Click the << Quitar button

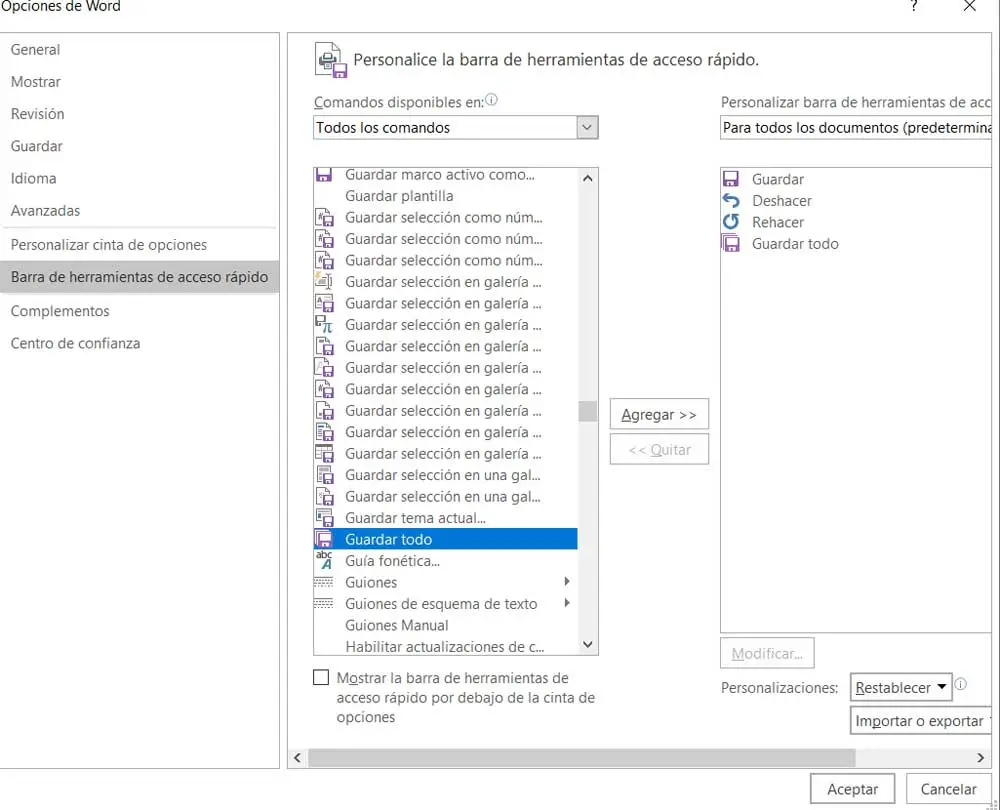[x=659, y=450]
